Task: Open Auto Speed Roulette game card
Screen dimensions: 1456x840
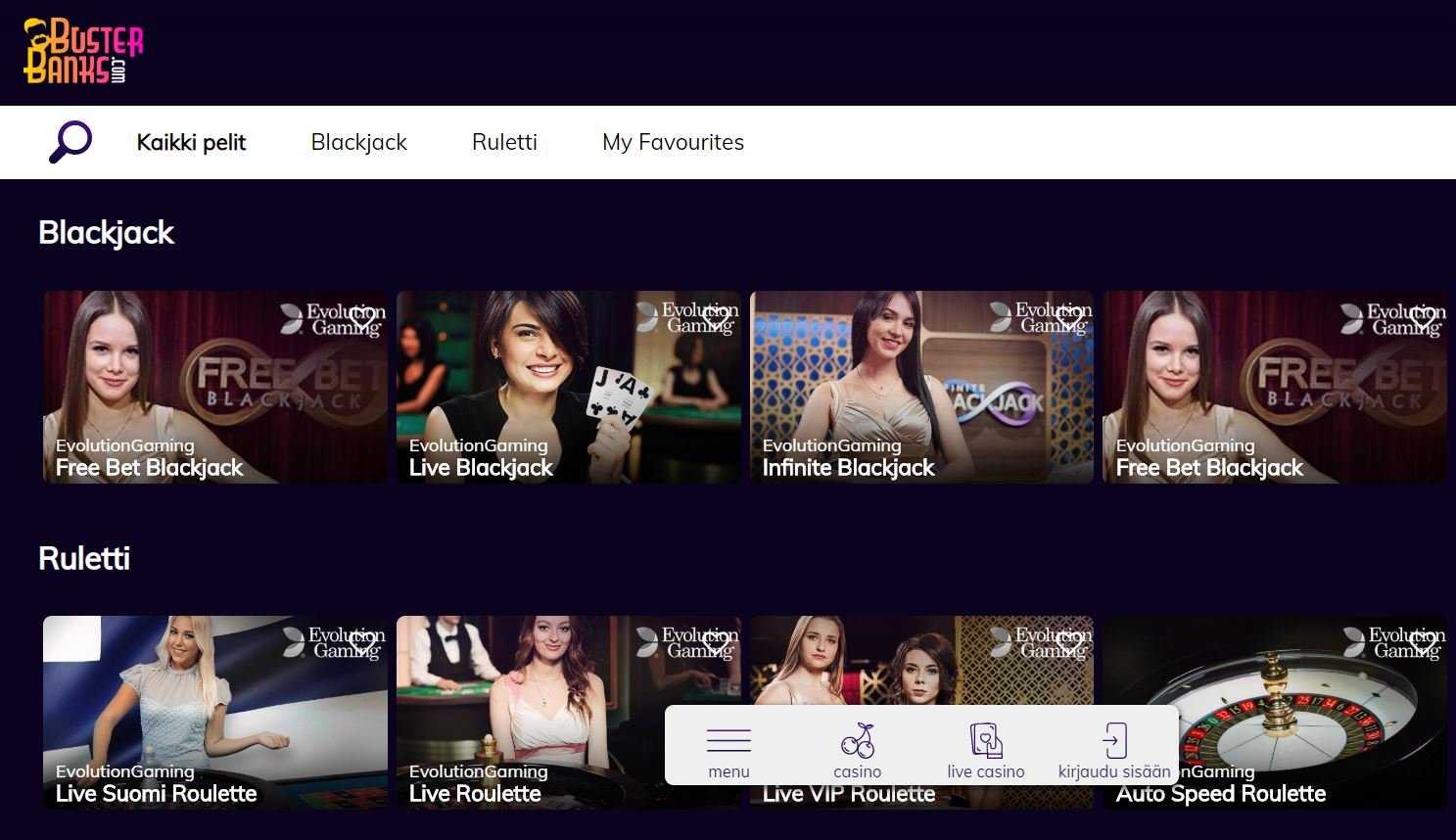Action: [1274, 712]
